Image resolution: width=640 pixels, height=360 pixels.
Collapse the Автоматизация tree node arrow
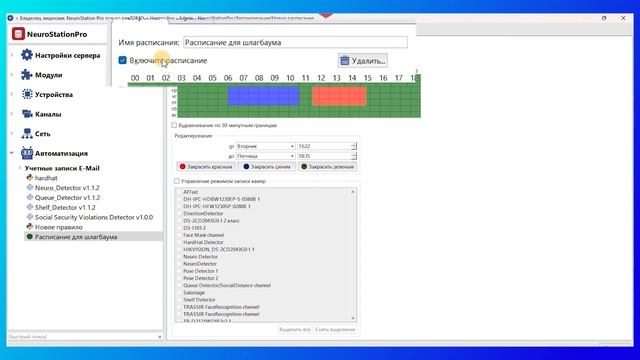coord(12,153)
